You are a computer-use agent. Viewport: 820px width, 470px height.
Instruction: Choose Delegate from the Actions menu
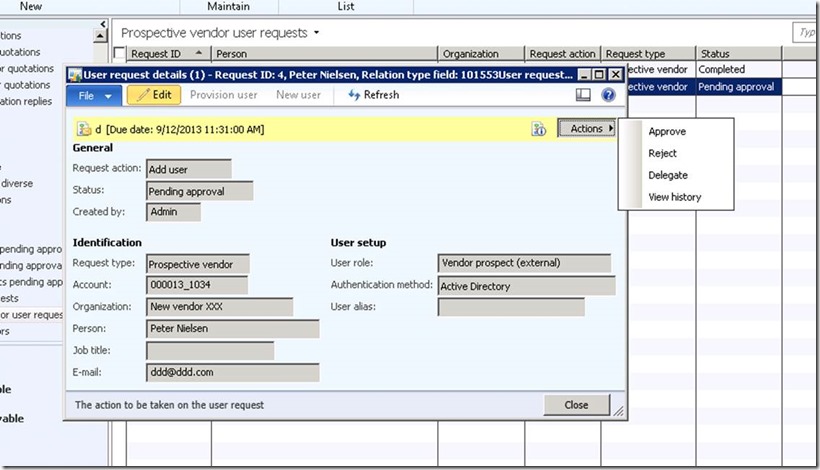click(x=667, y=176)
